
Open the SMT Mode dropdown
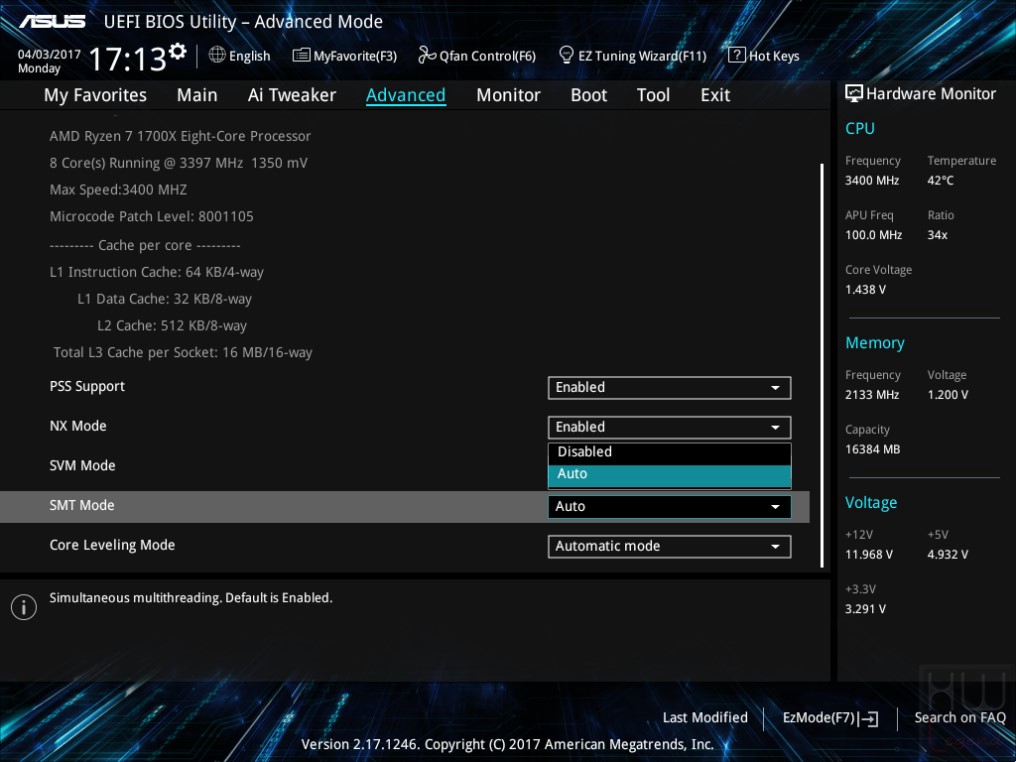(669, 507)
